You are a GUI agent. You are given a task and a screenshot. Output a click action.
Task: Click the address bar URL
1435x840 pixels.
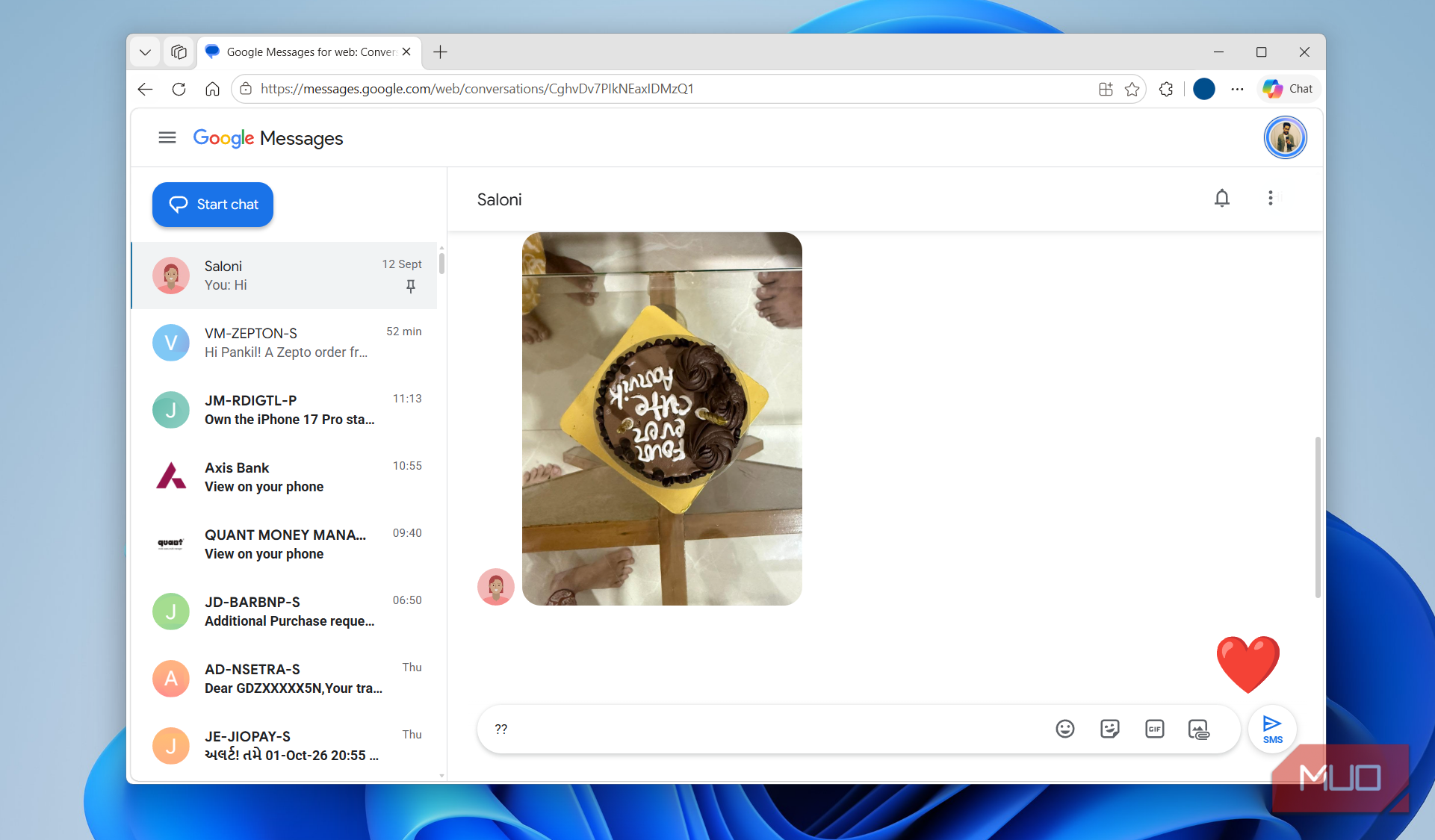[x=477, y=89]
